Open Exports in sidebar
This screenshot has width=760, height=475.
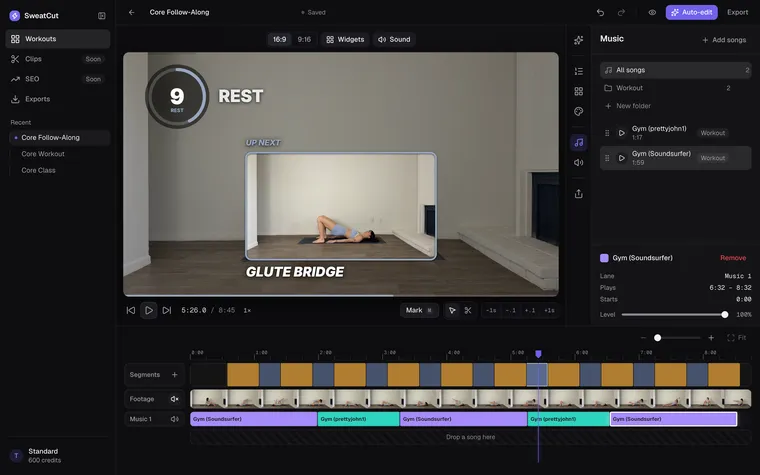coord(58,99)
